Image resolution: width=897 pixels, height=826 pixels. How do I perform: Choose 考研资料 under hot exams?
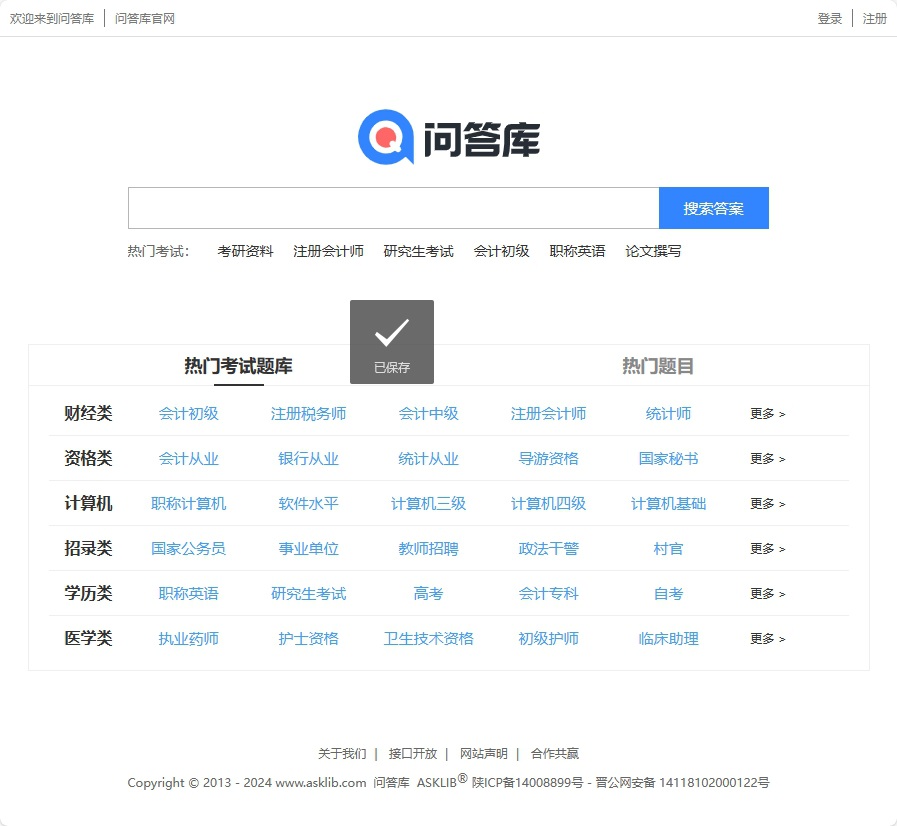pyautogui.click(x=245, y=251)
